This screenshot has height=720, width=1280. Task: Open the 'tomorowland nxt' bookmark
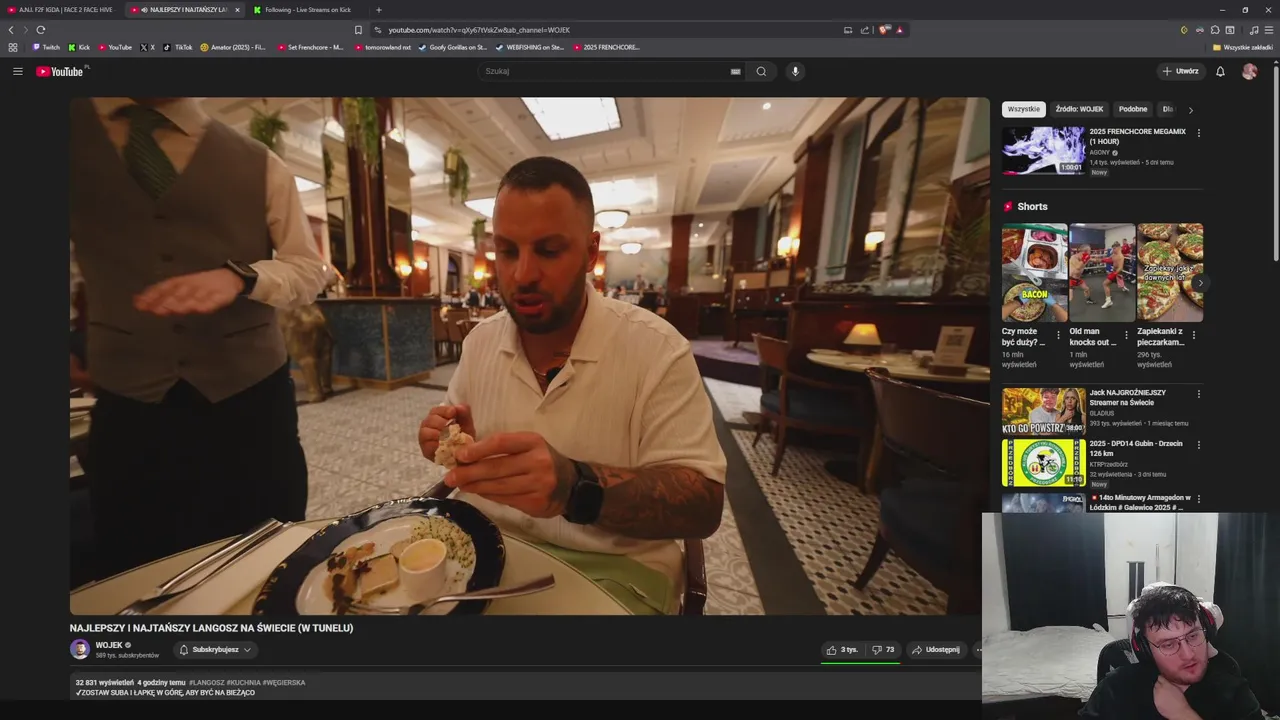coord(383,47)
